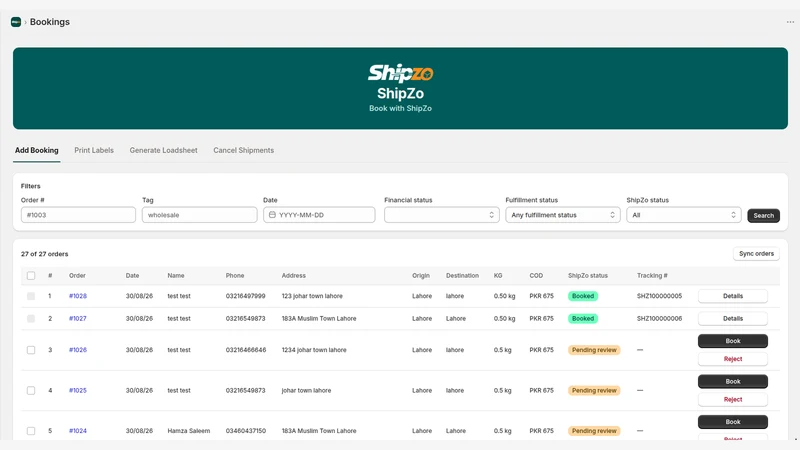Tick the checkbox for order #1024
Image resolution: width=800 pixels, height=450 pixels.
click(31, 431)
